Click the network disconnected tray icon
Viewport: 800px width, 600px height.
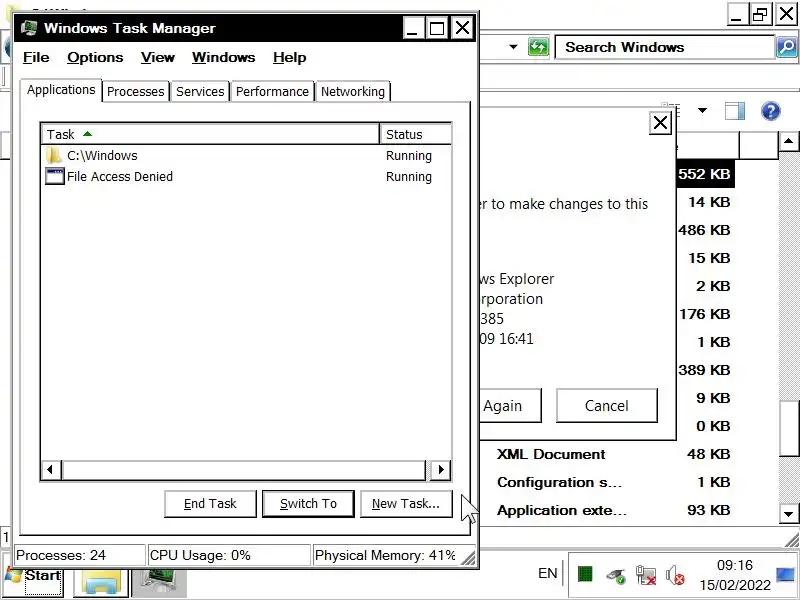click(646, 575)
